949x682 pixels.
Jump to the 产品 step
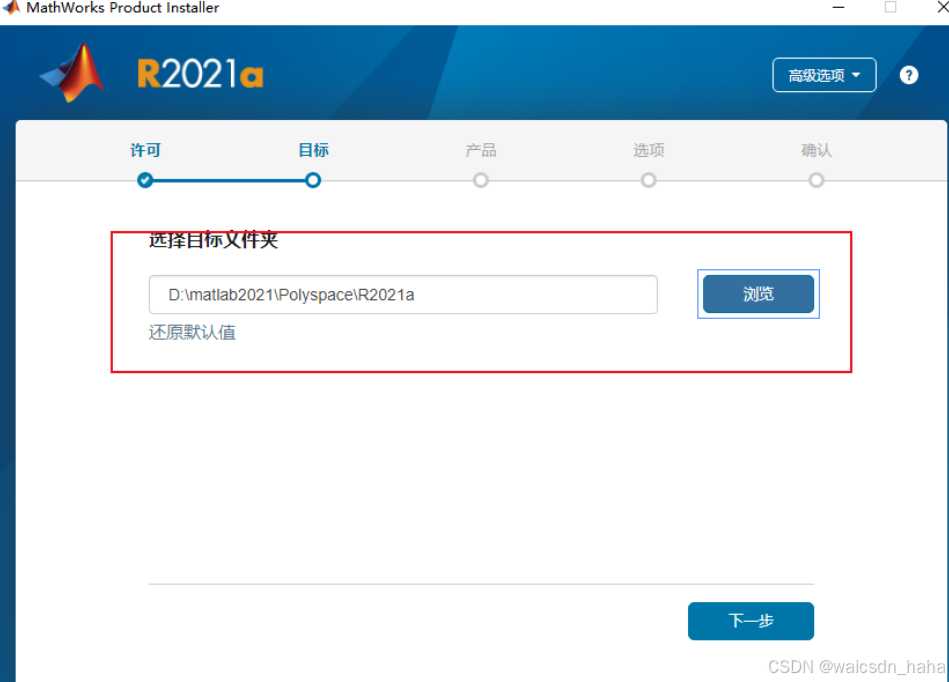481,150
